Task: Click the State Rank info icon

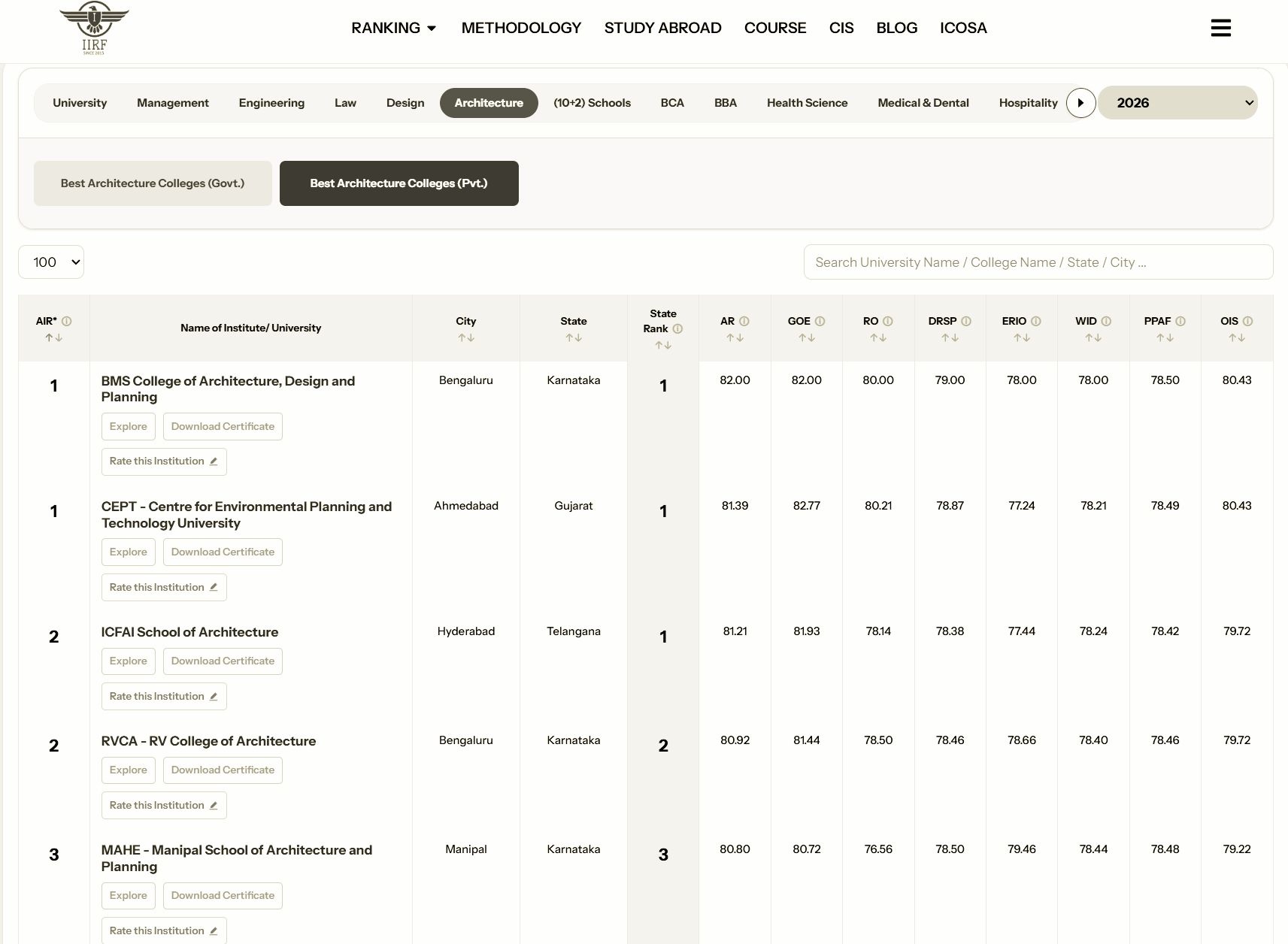Action: coord(677,328)
